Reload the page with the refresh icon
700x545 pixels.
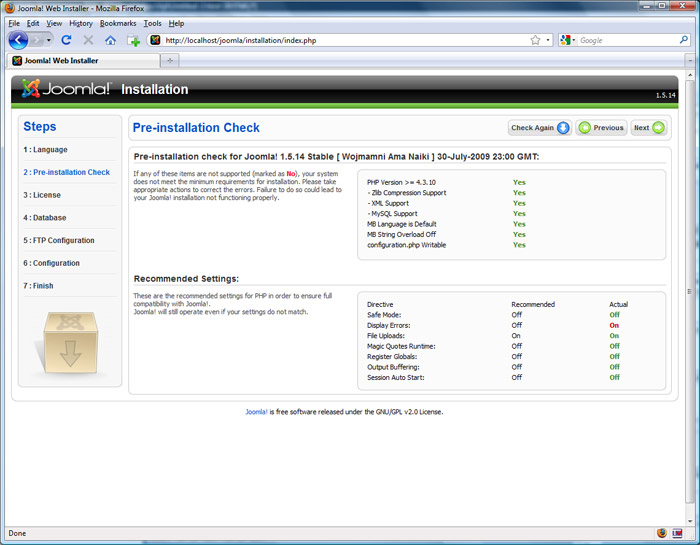pos(66,40)
